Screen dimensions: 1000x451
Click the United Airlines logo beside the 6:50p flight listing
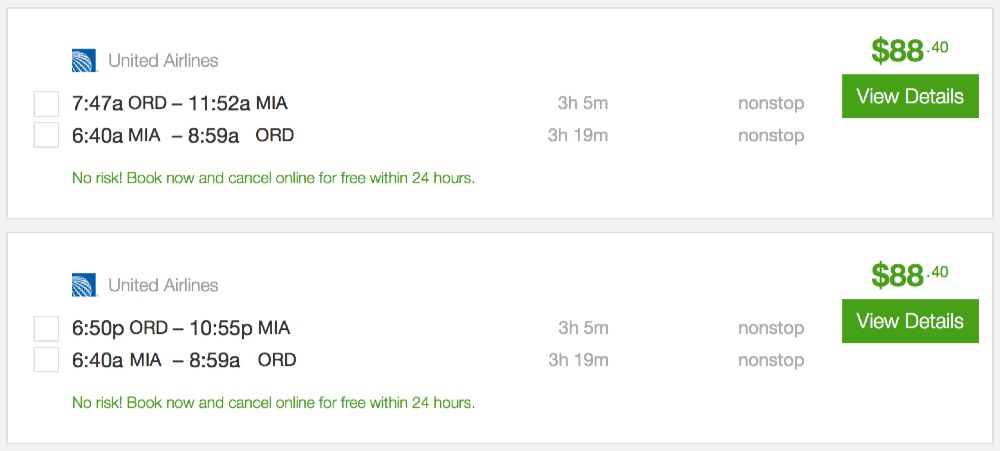pyautogui.click(x=84, y=286)
